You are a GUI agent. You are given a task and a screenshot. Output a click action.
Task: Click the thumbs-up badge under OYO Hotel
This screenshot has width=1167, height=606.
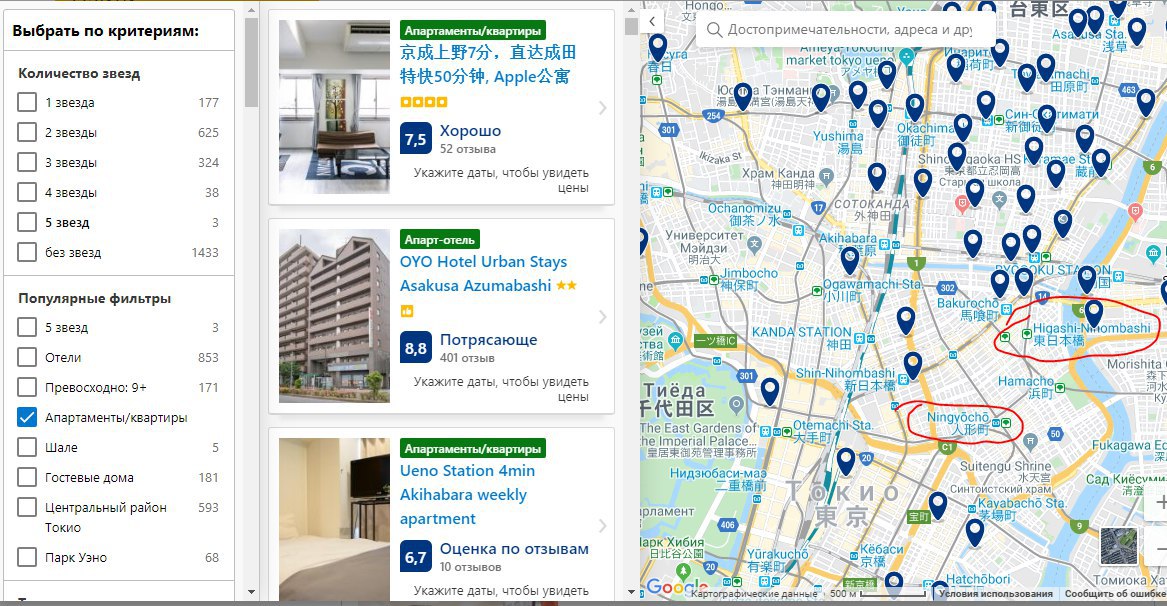point(406,311)
